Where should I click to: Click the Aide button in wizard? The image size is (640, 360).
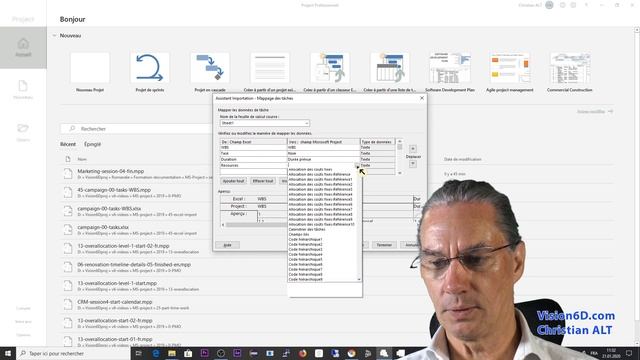tap(227, 245)
